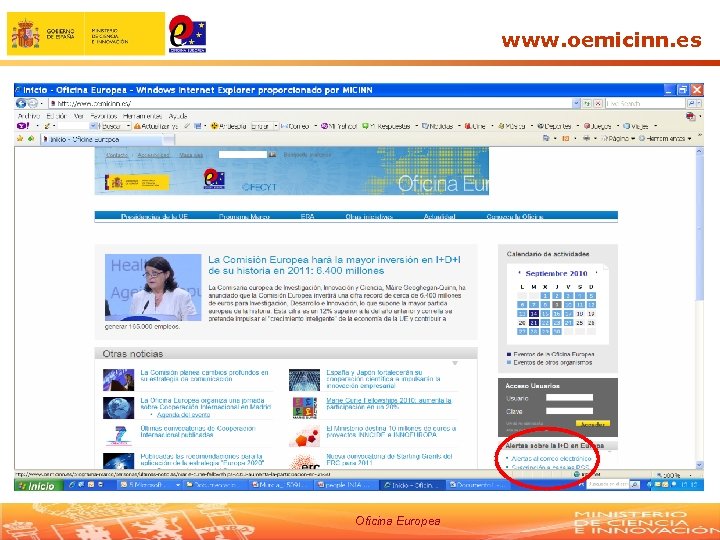Open Respuestas in the Yahoo toolbar

pos(386,126)
